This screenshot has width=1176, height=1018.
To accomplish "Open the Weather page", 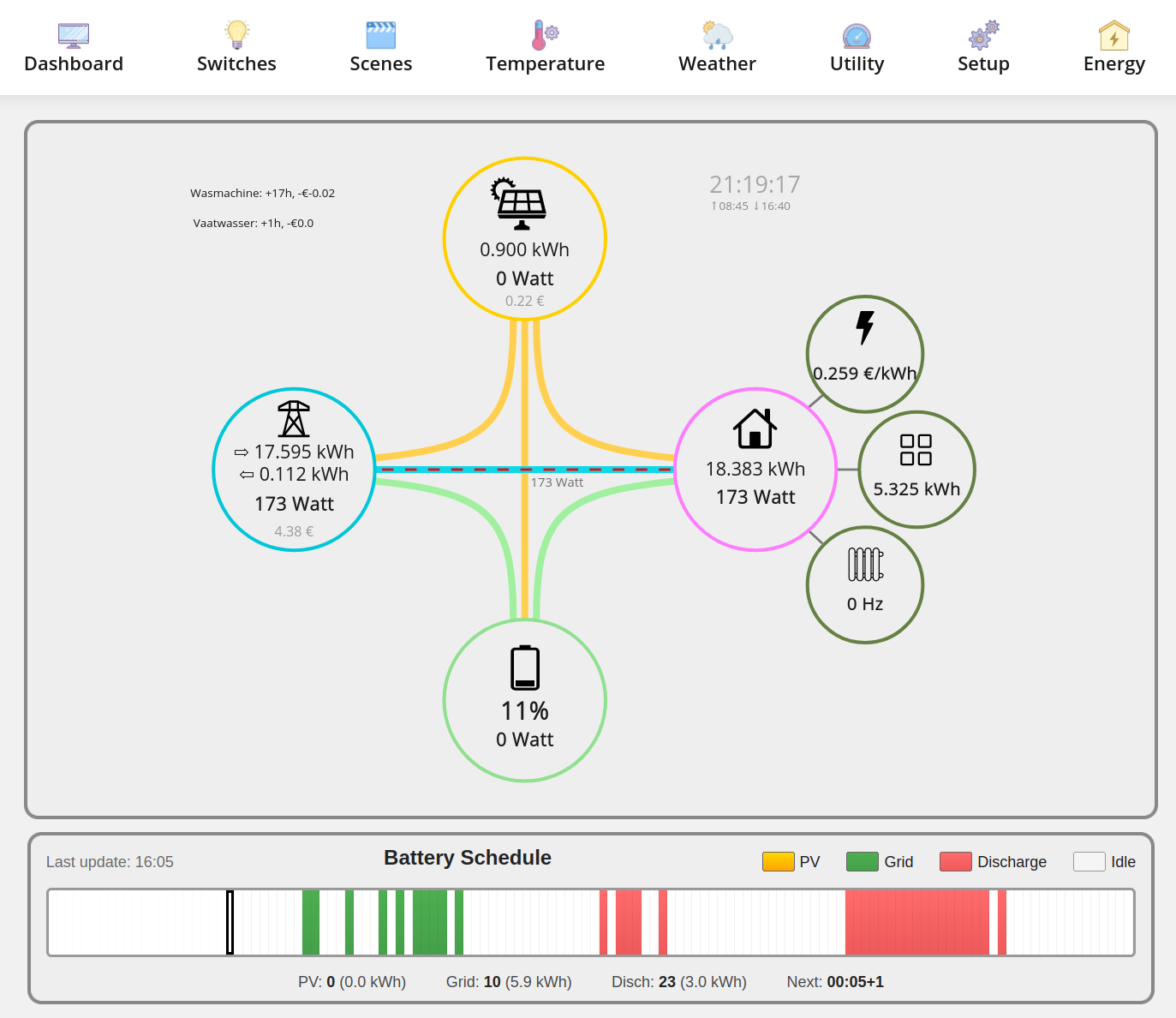I will click(x=717, y=49).
